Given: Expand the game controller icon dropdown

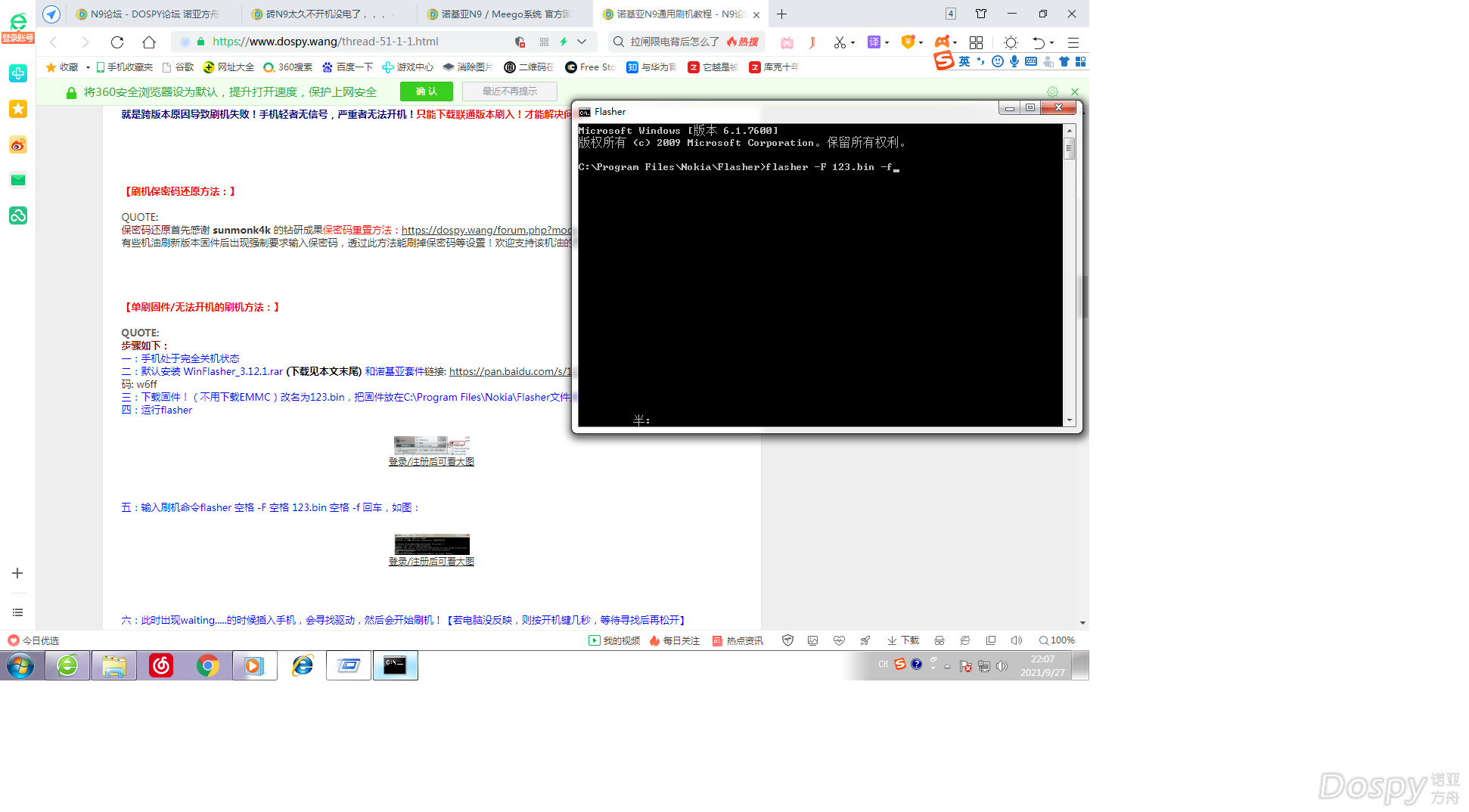Looking at the screenshot, I should point(955,43).
